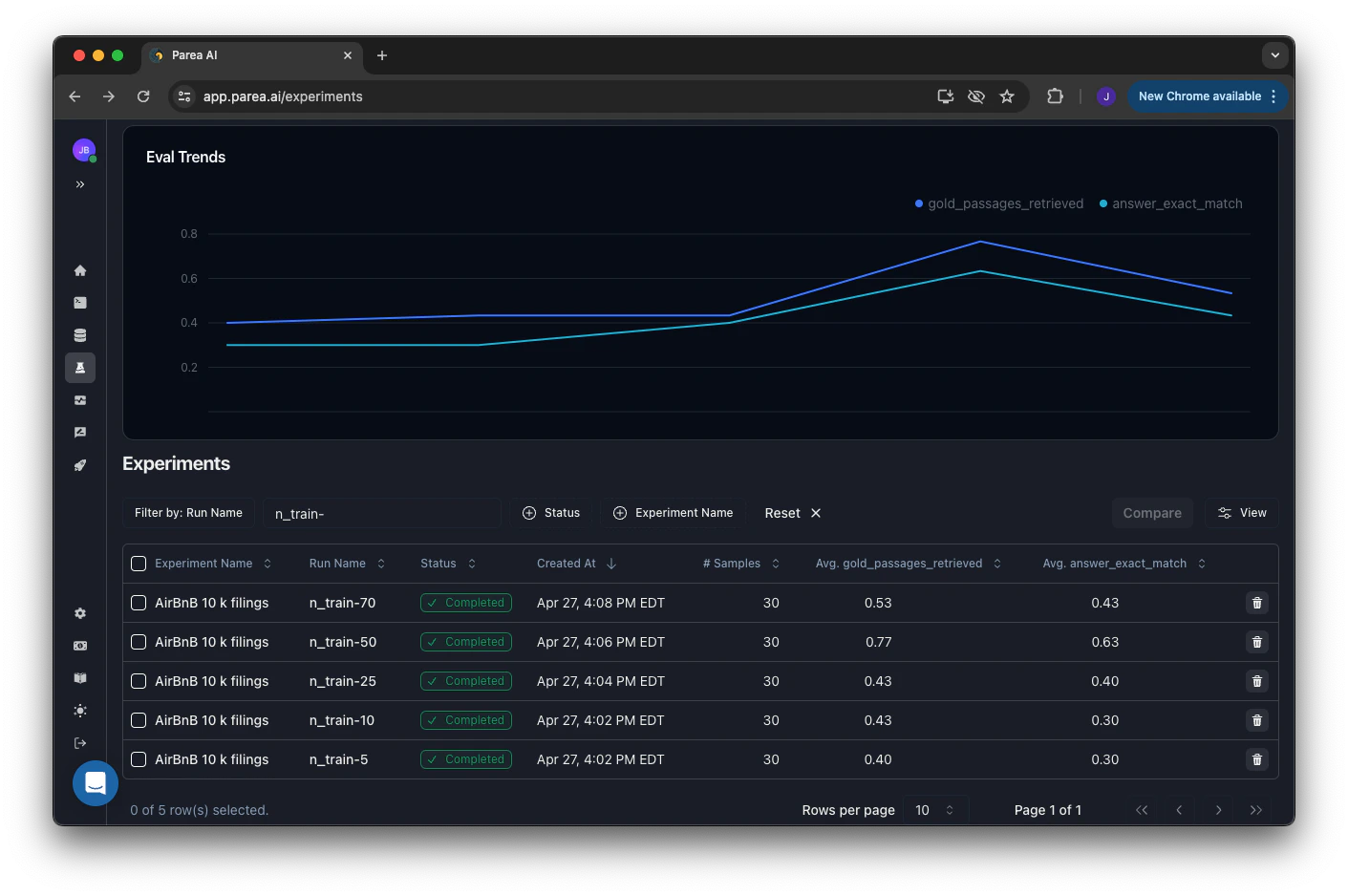Check the n_train-5 row checkbox
The width and height of the screenshot is (1348, 896).
138,759
